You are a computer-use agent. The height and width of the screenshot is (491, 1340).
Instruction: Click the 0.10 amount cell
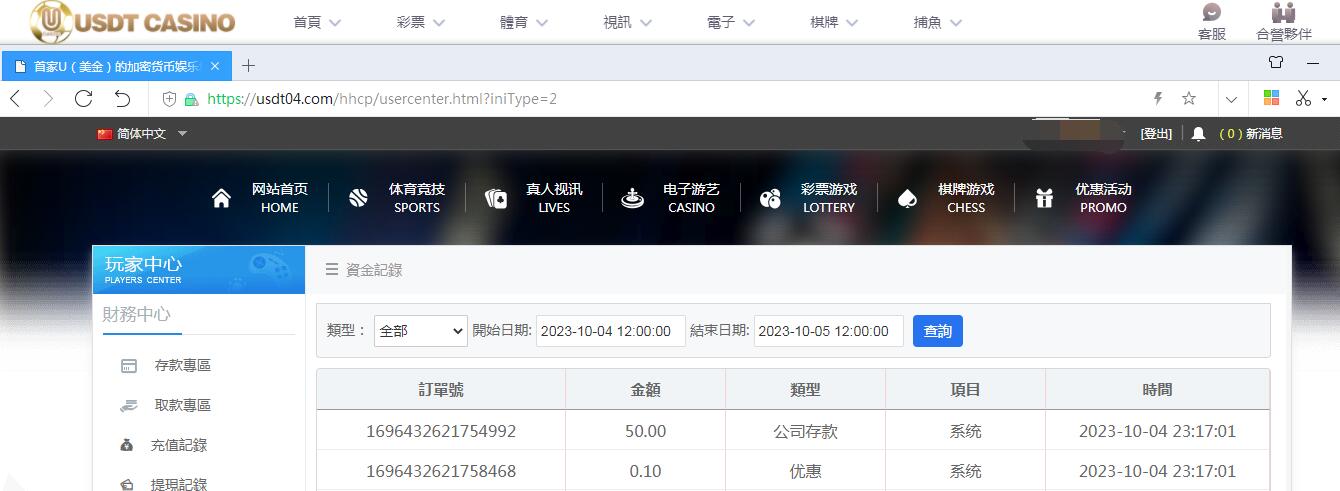(x=646, y=471)
